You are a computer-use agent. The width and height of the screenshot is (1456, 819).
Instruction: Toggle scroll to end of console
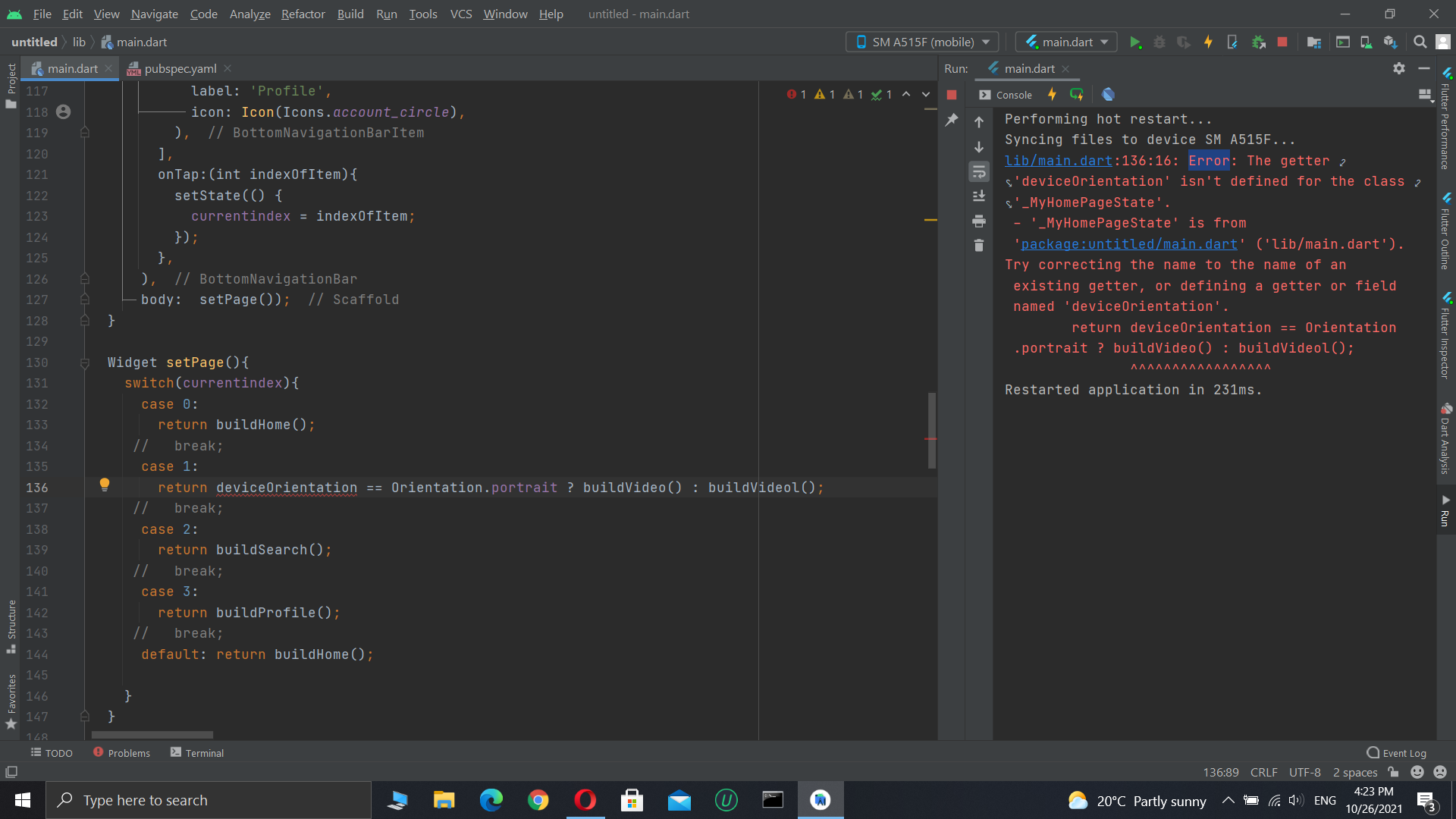pyautogui.click(x=979, y=196)
